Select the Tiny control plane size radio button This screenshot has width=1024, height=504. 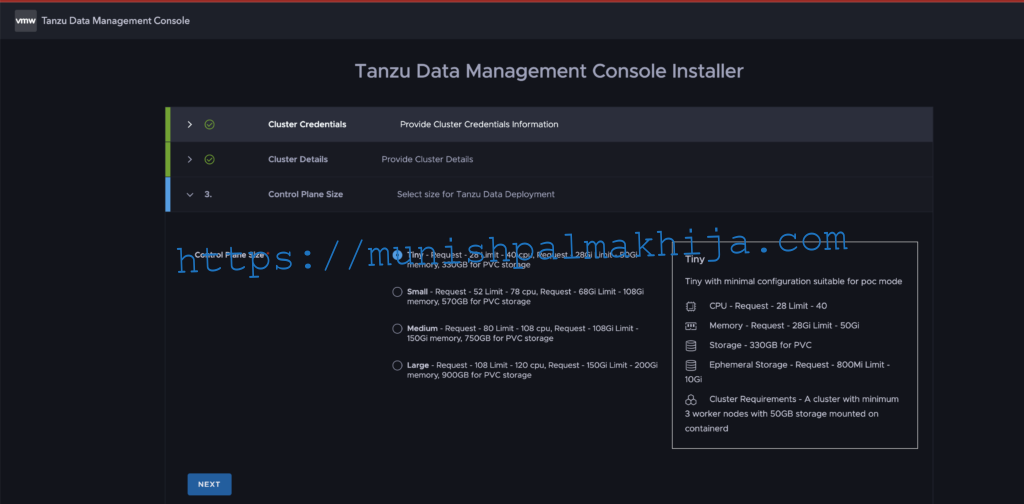397,255
